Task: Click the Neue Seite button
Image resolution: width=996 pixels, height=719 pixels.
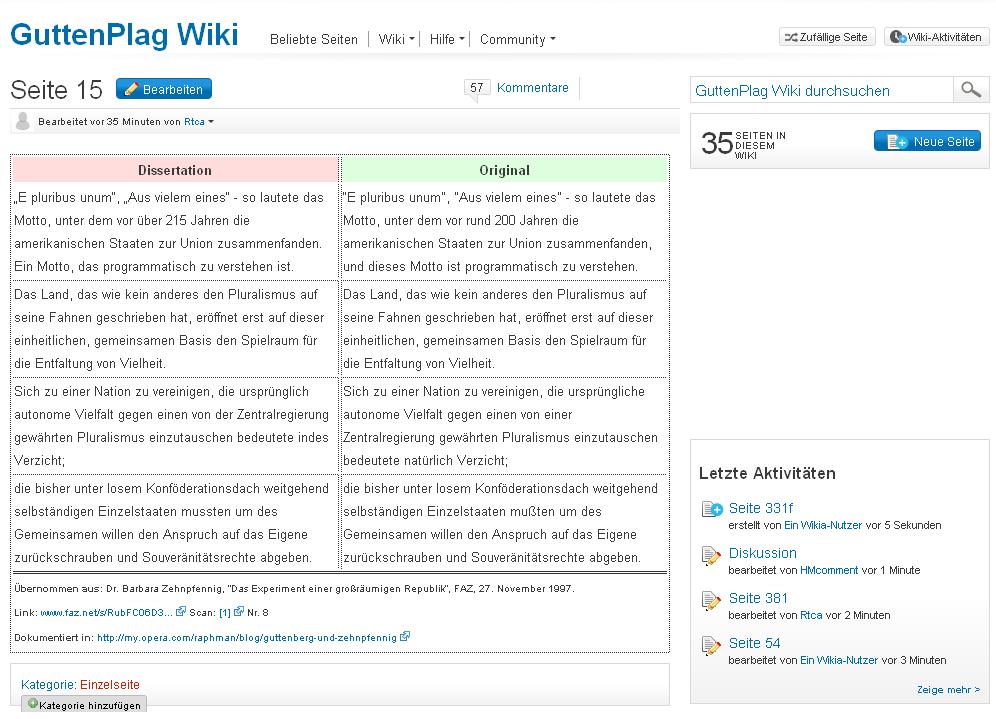Action: tap(927, 141)
